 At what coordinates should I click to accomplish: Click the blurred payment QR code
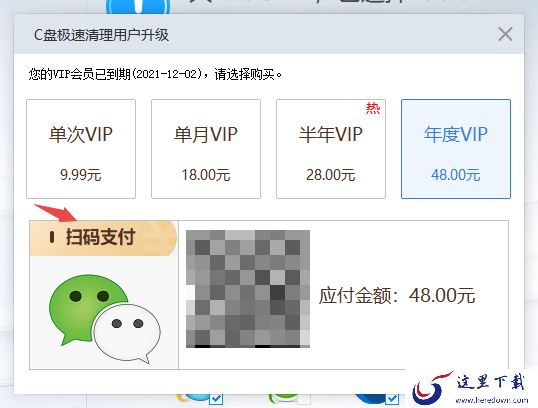pyautogui.click(x=248, y=289)
